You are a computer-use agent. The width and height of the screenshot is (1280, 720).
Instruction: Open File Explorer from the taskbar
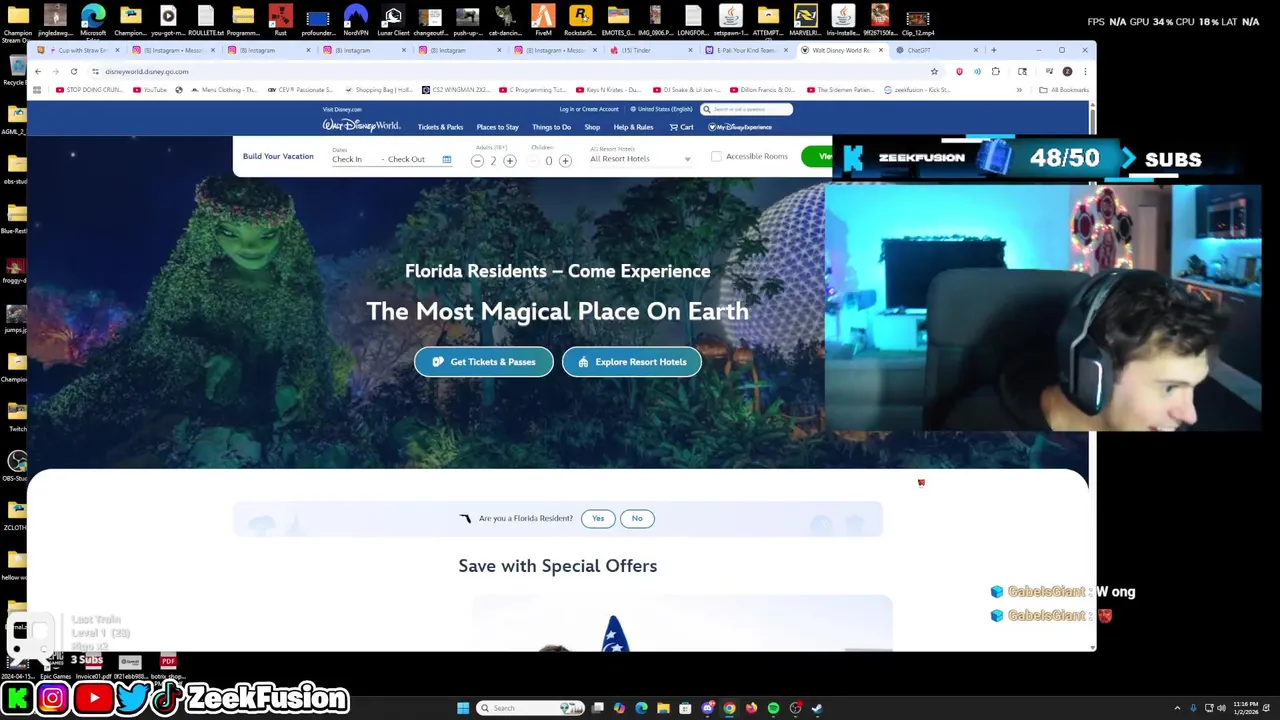click(x=663, y=708)
